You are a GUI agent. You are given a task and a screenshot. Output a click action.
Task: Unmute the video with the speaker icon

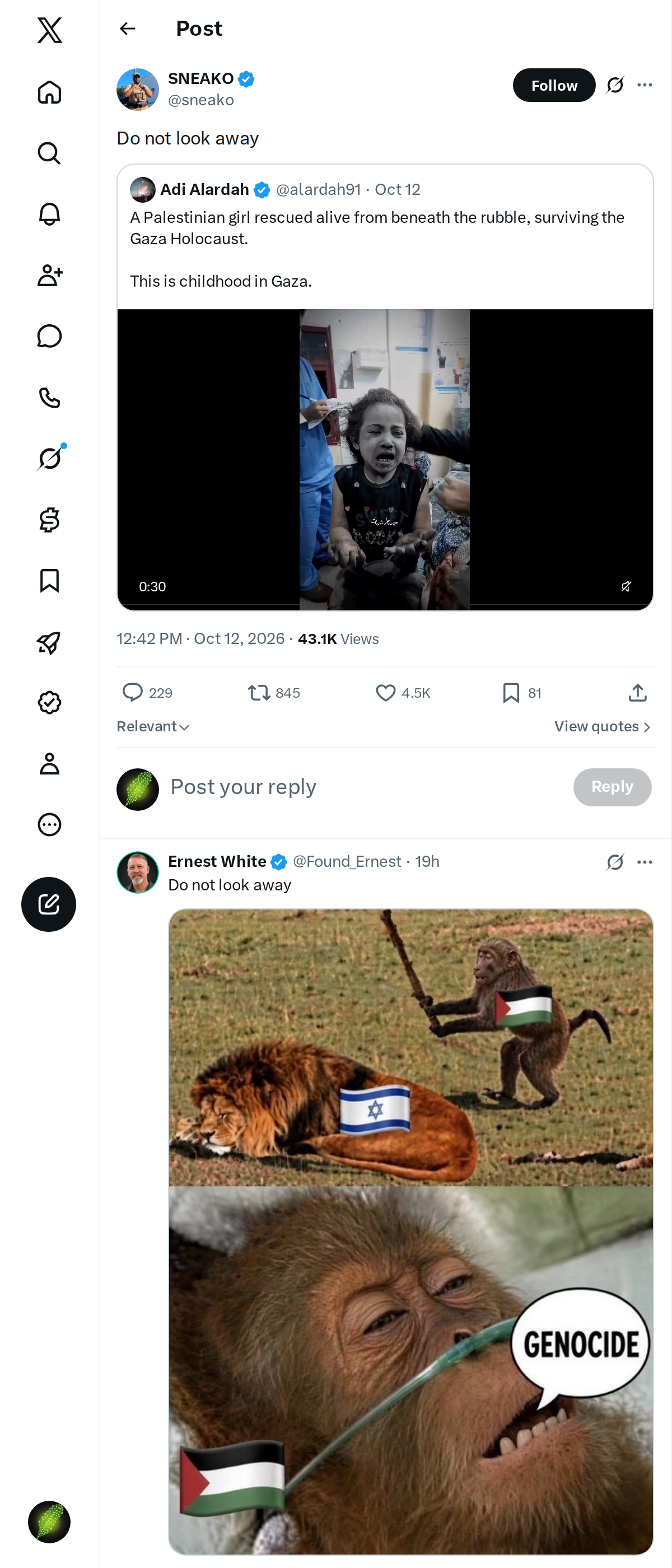coord(626,586)
